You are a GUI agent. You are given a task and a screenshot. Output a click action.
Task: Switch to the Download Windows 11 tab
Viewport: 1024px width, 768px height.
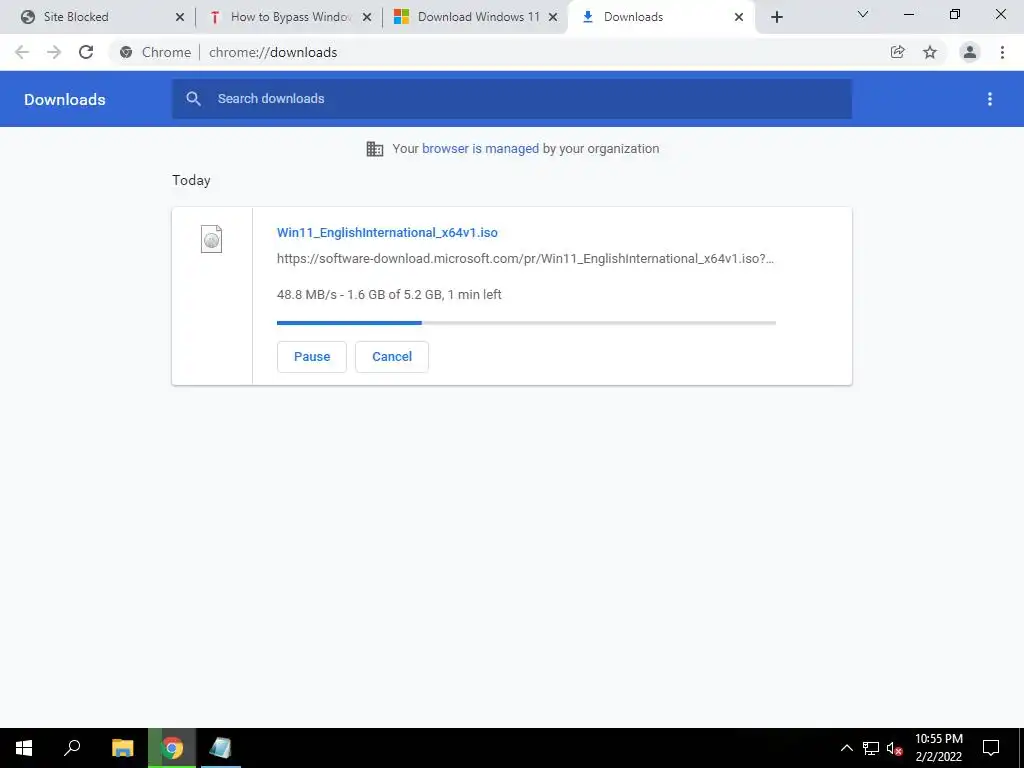[475, 17]
